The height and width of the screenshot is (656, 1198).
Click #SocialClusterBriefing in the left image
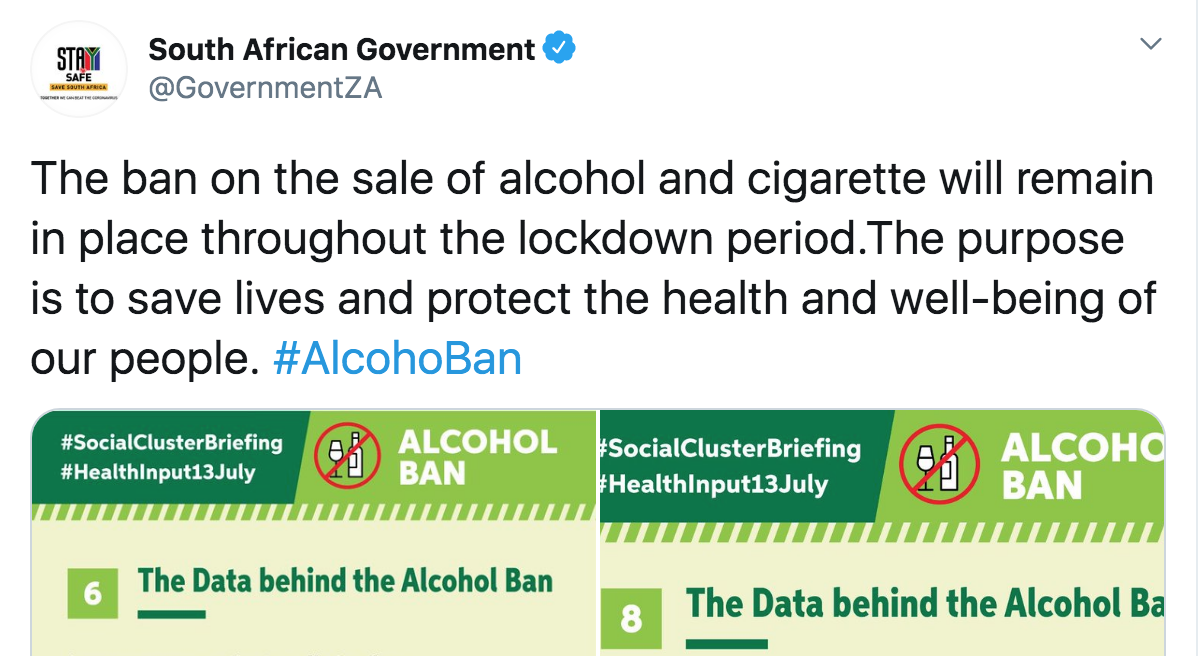tap(171, 442)
